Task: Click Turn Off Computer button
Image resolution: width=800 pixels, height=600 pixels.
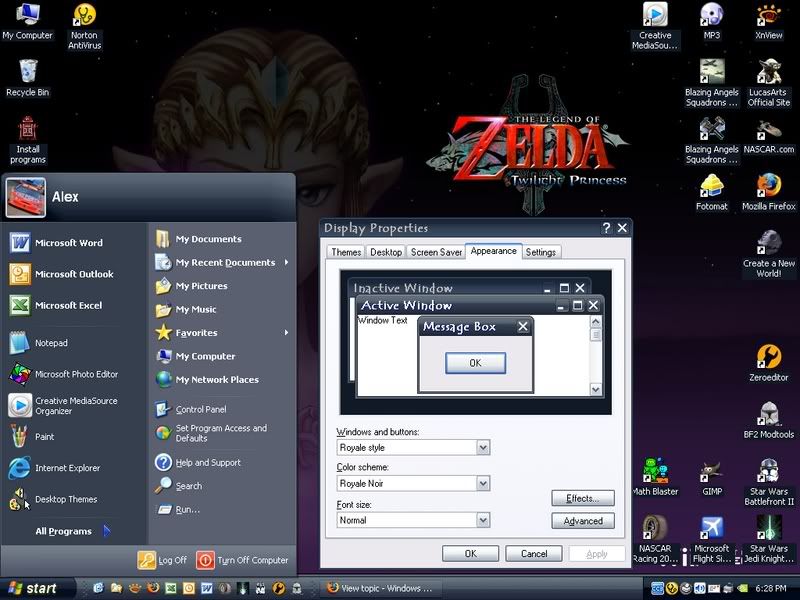Action: [242, 560]
